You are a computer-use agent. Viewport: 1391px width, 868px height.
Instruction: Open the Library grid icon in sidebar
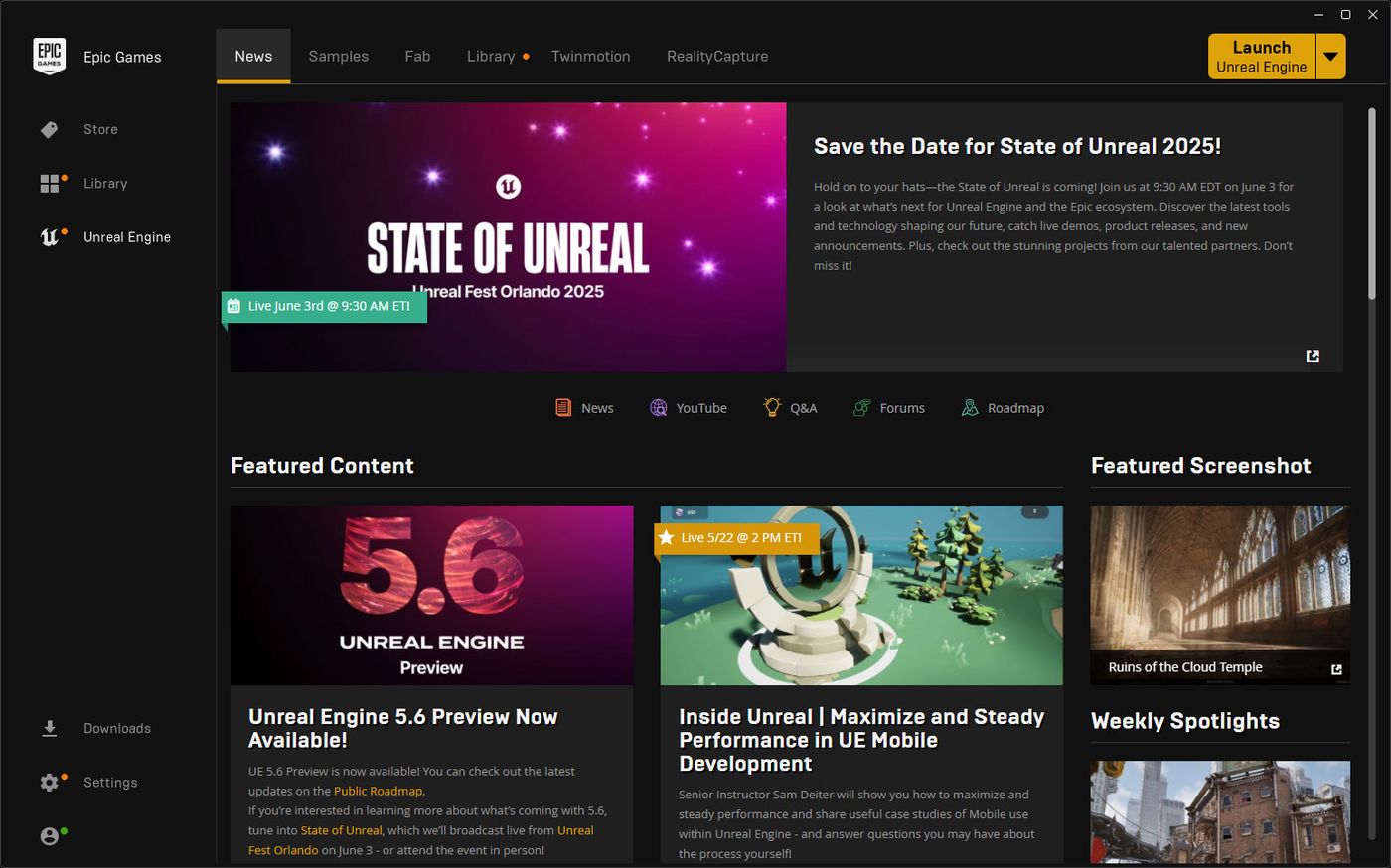coord(49,184)
